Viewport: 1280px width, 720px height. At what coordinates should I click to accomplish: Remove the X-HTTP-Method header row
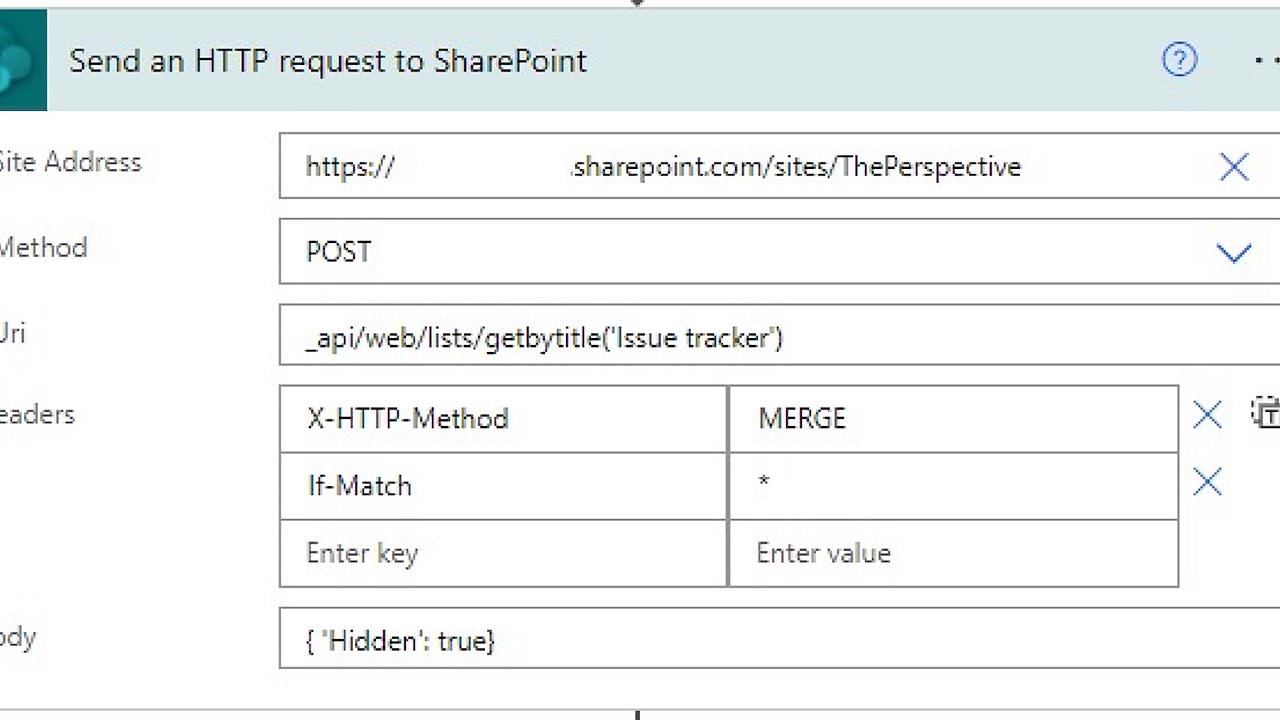(1206, 415)
